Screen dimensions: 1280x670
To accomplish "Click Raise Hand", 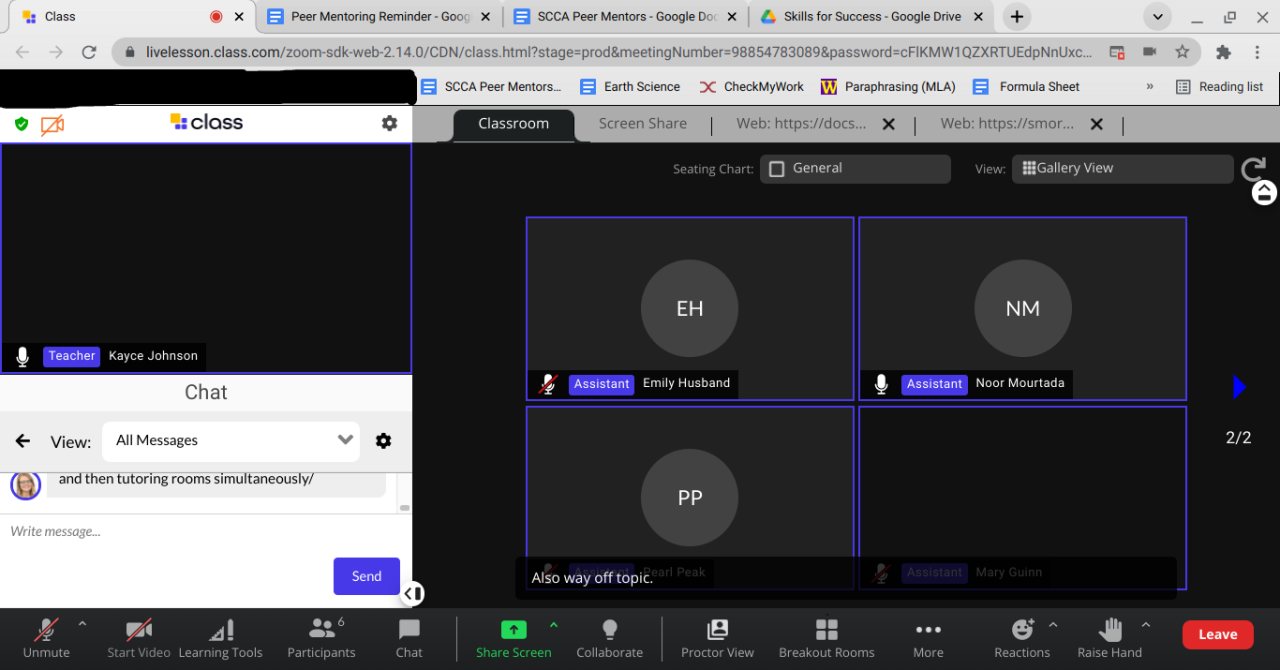I will (1109, 638).
